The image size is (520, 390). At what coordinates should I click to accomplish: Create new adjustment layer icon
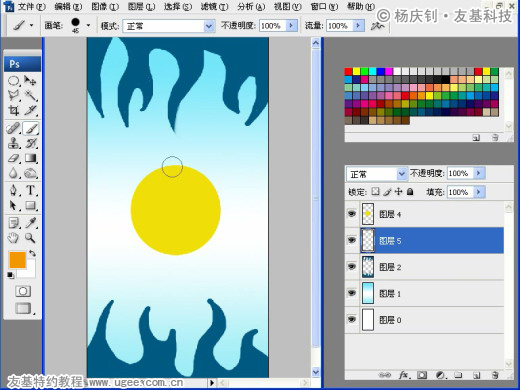pyautogui.click(x=441, y=375)
